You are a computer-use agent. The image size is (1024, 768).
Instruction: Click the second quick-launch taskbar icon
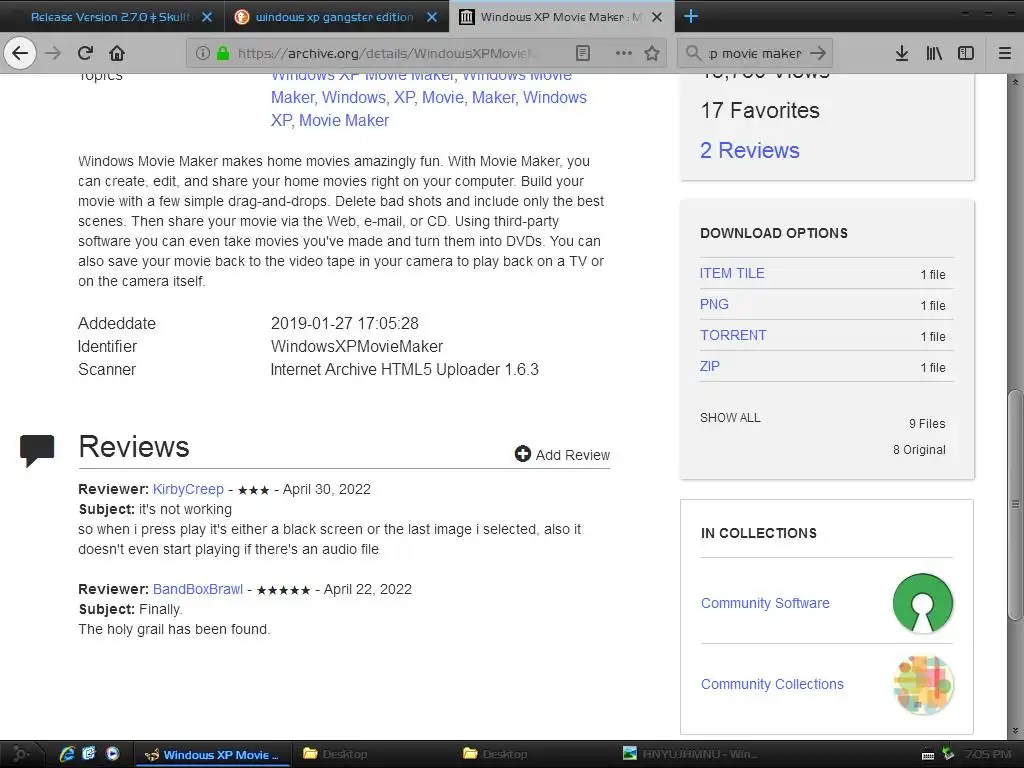[89, 754]
